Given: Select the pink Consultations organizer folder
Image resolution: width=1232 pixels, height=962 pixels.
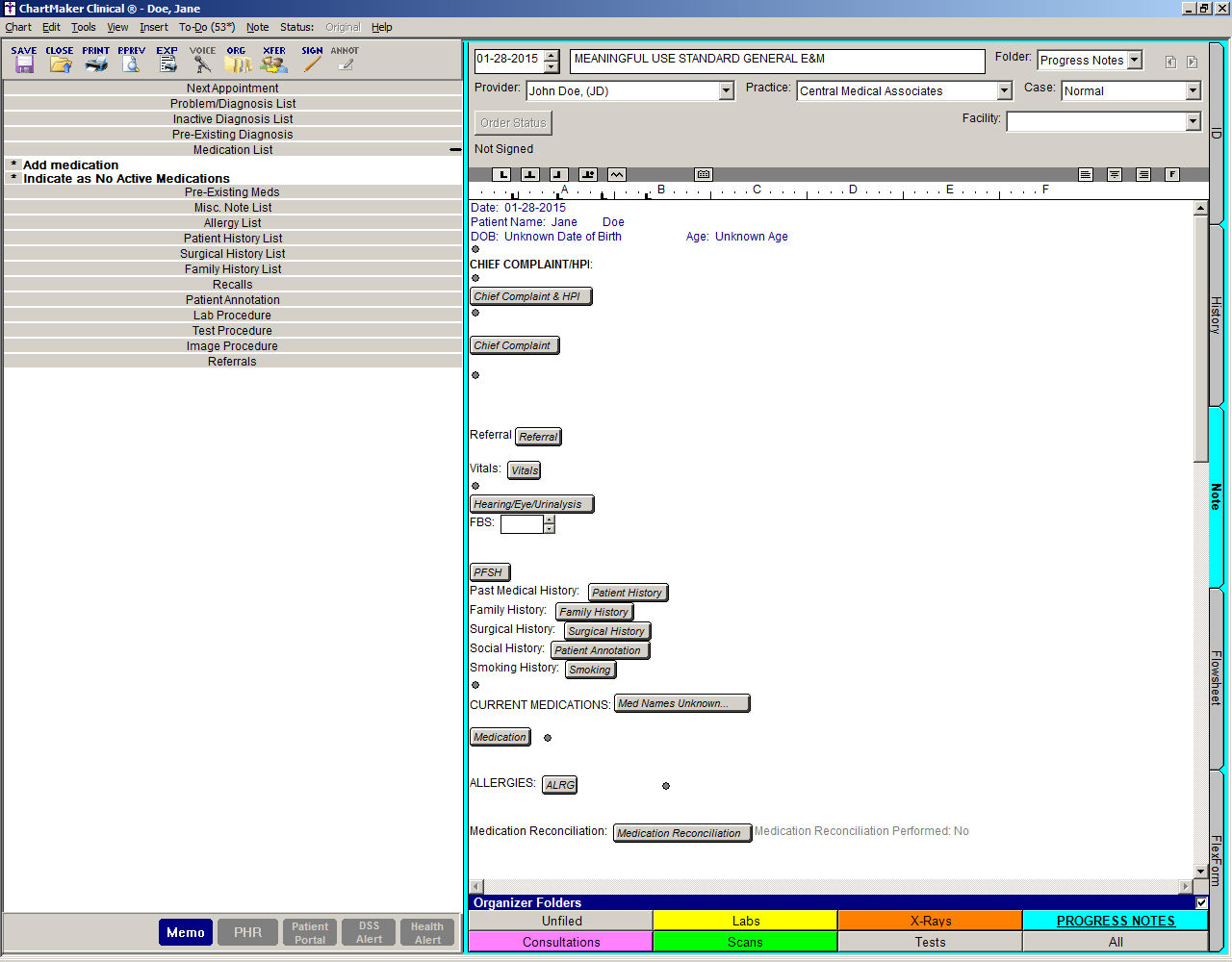Looking at the screenshot, I should 561,942.
